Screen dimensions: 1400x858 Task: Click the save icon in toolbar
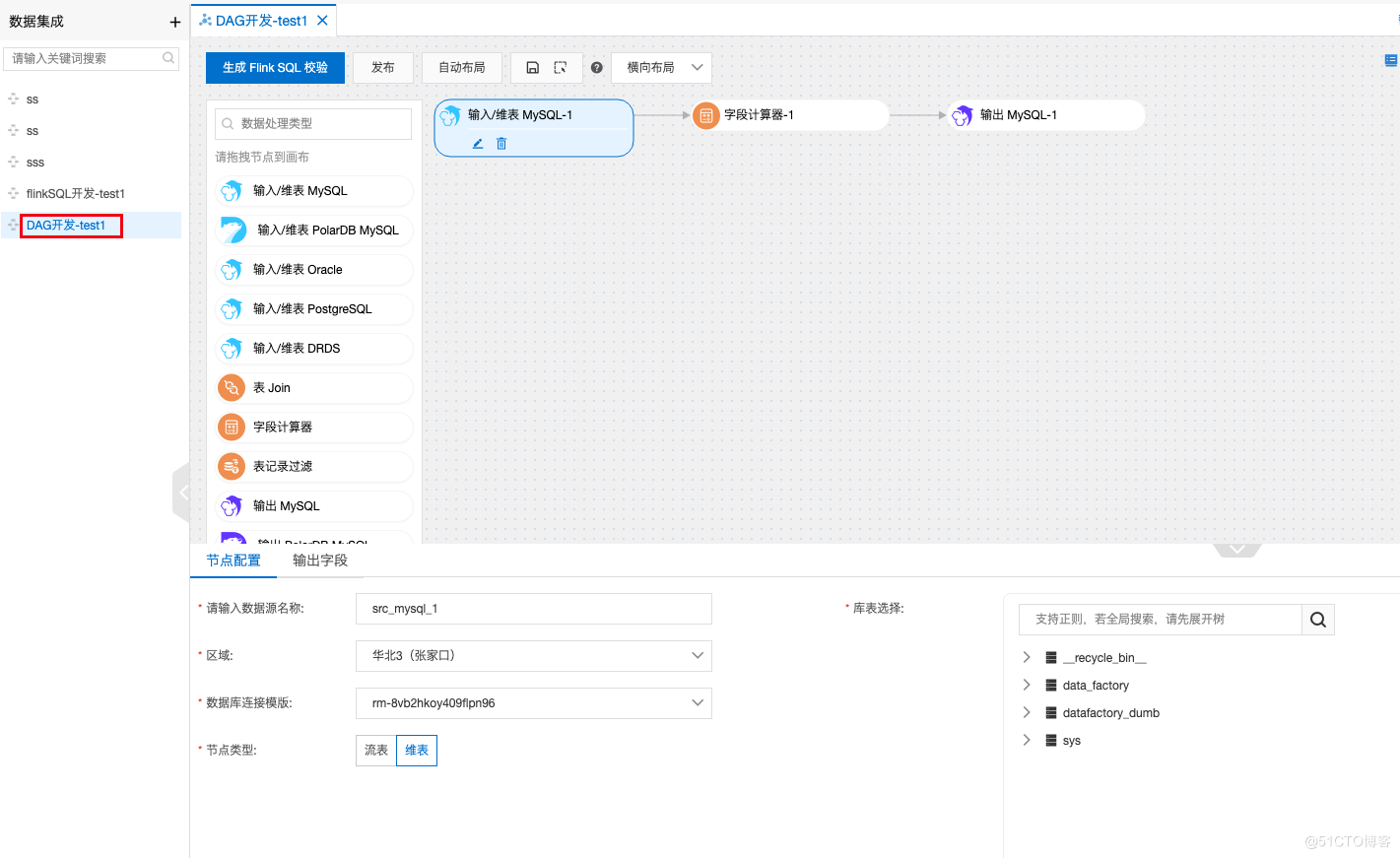(532, 68)
